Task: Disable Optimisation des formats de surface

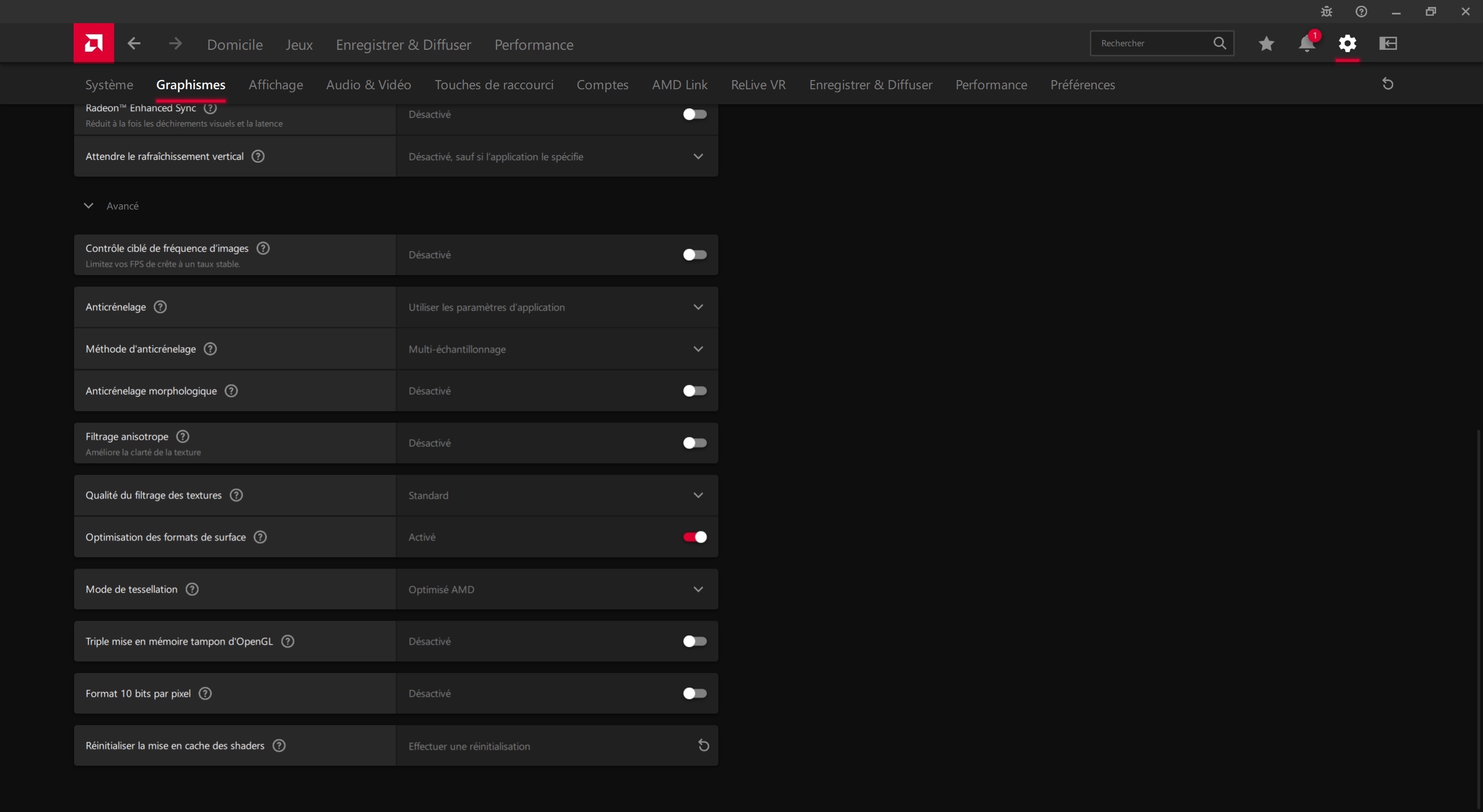Action: (695, 537)
